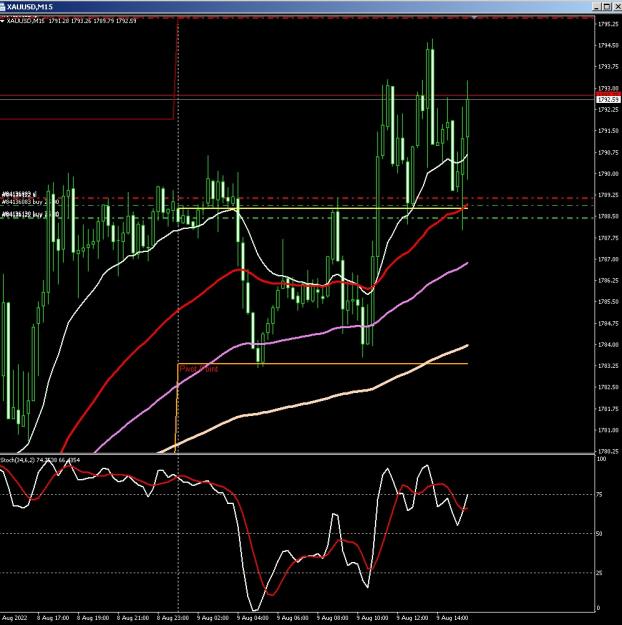Click the 8 Aug 17:00 time label
Image resolution: width=622 pixels, height=625 pixels.
pos(53,618)
